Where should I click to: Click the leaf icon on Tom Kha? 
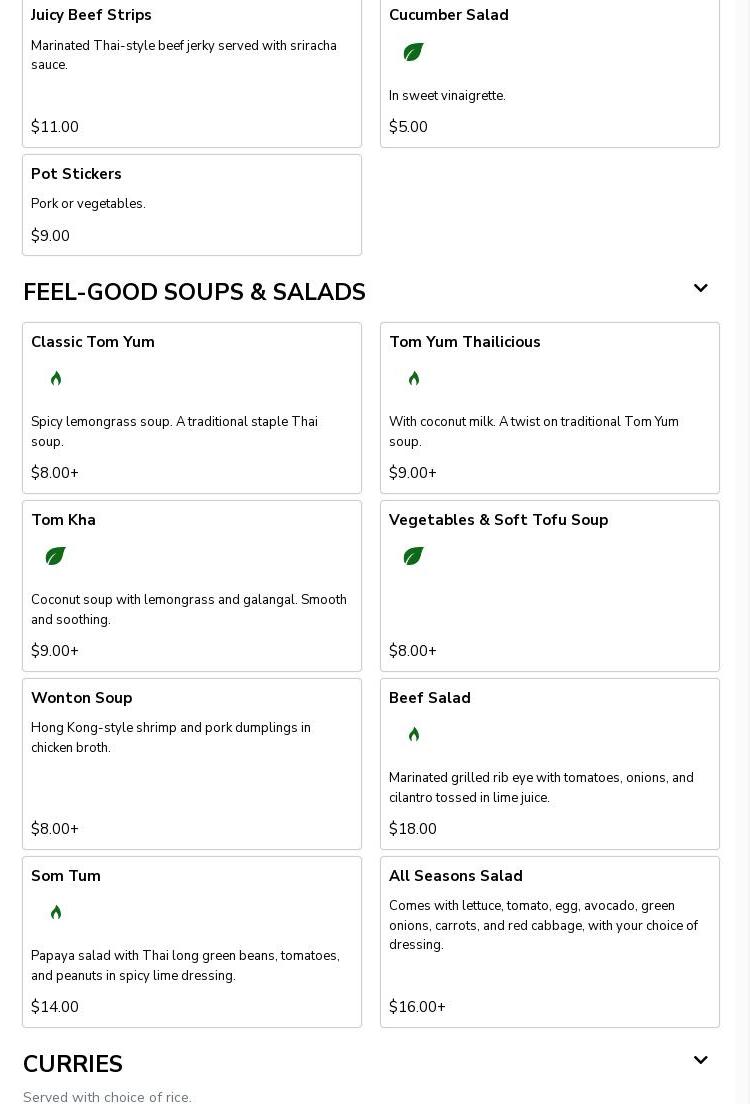point(56,556)
